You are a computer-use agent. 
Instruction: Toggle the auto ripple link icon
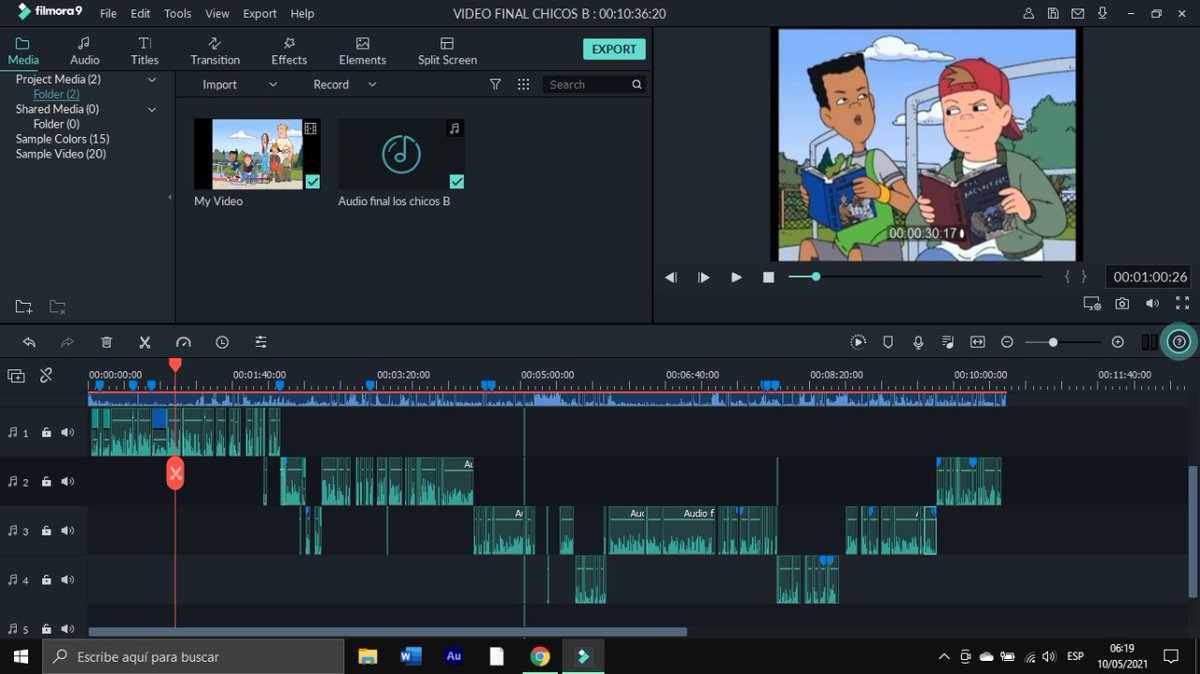point(46,376)
